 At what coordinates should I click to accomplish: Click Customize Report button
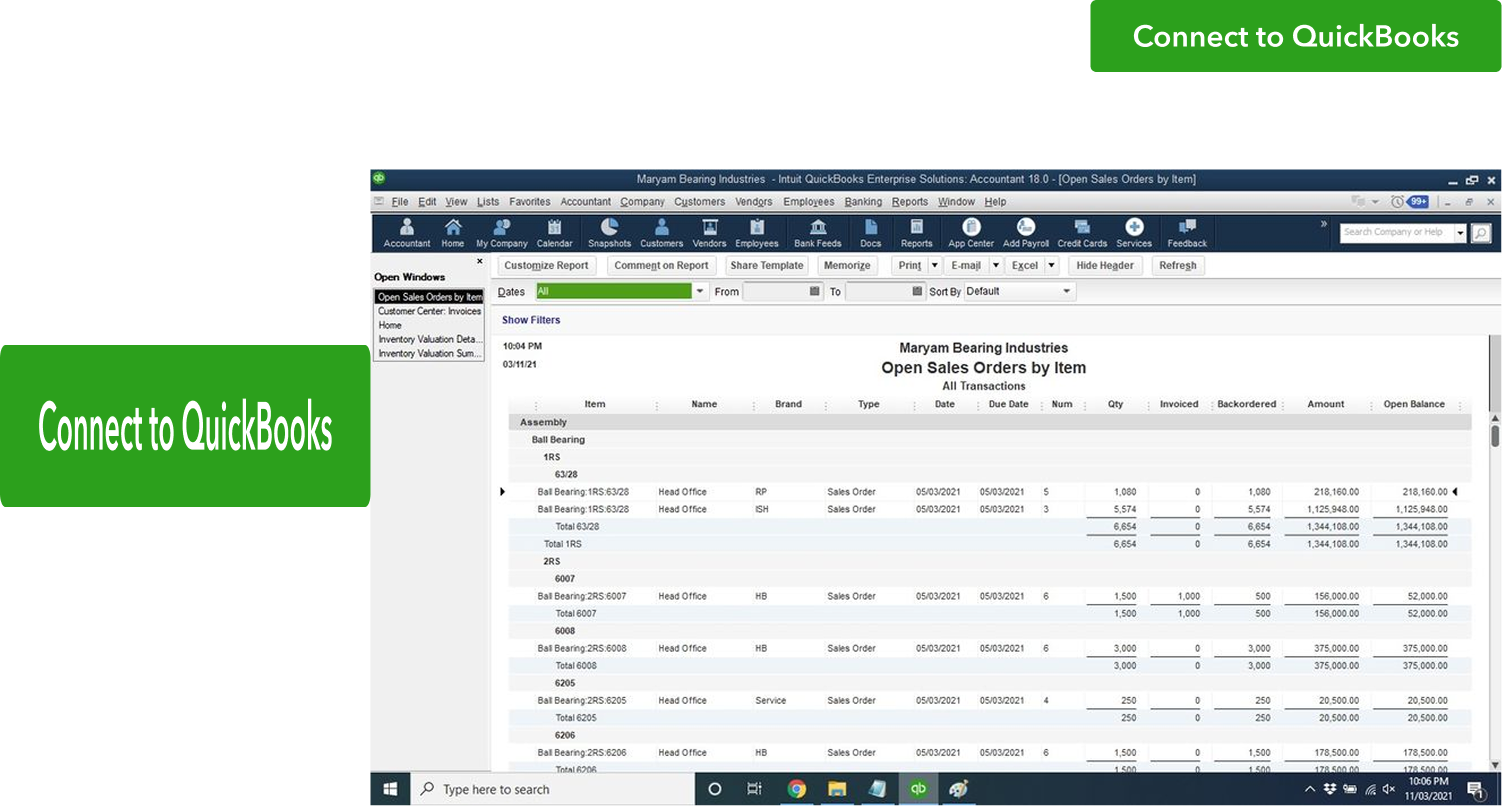pos(547,266)
